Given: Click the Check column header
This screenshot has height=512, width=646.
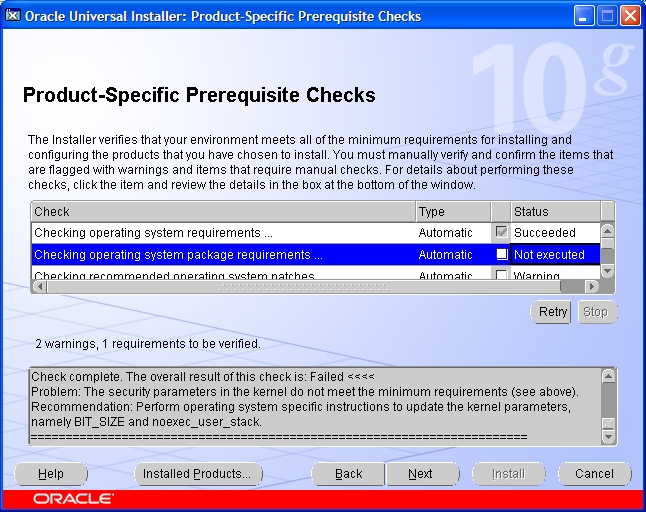Looking at the screenshot, I should click(x=223, y=212).
